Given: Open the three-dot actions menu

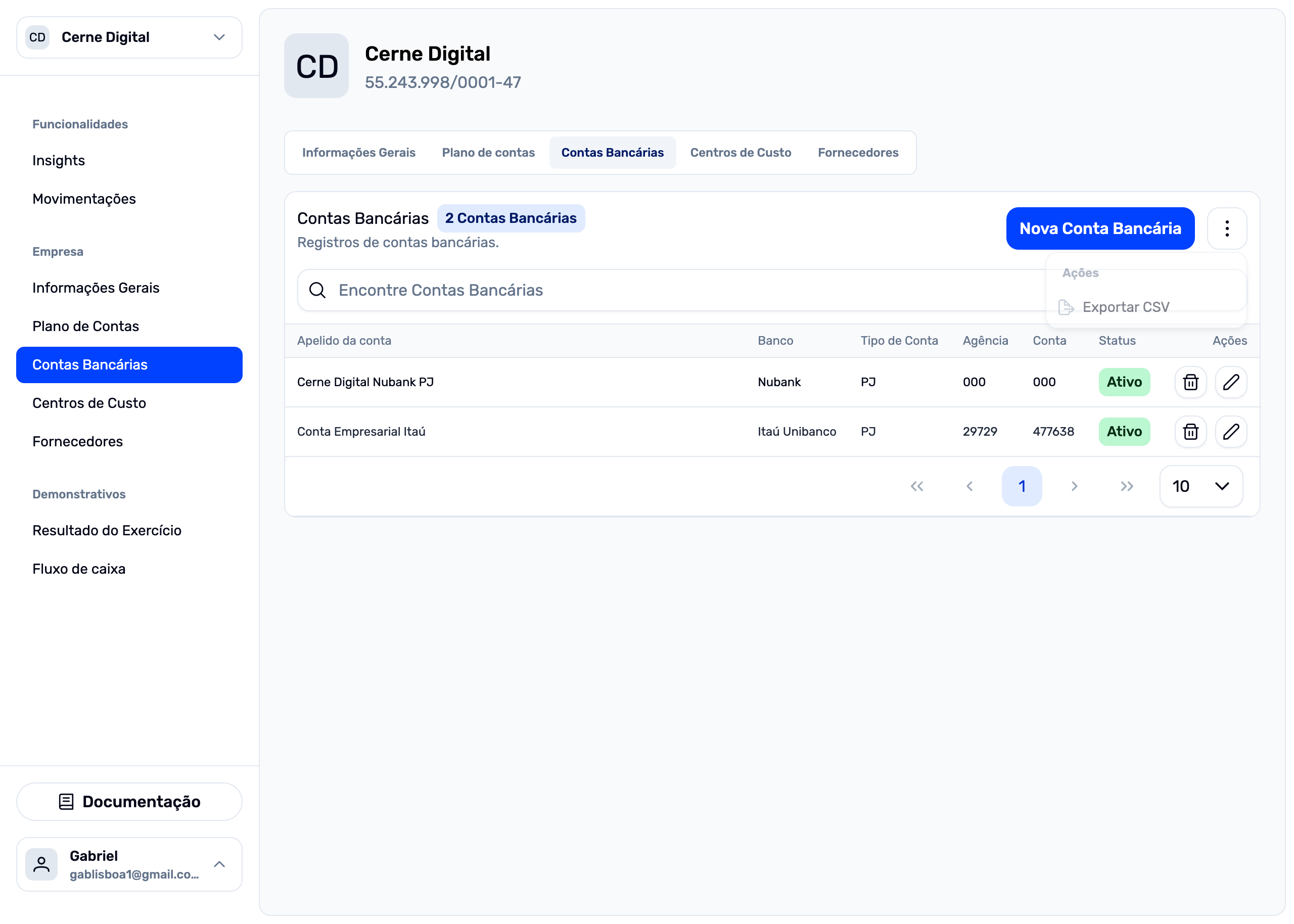Looking at the screenshot, I should 1226,228.
